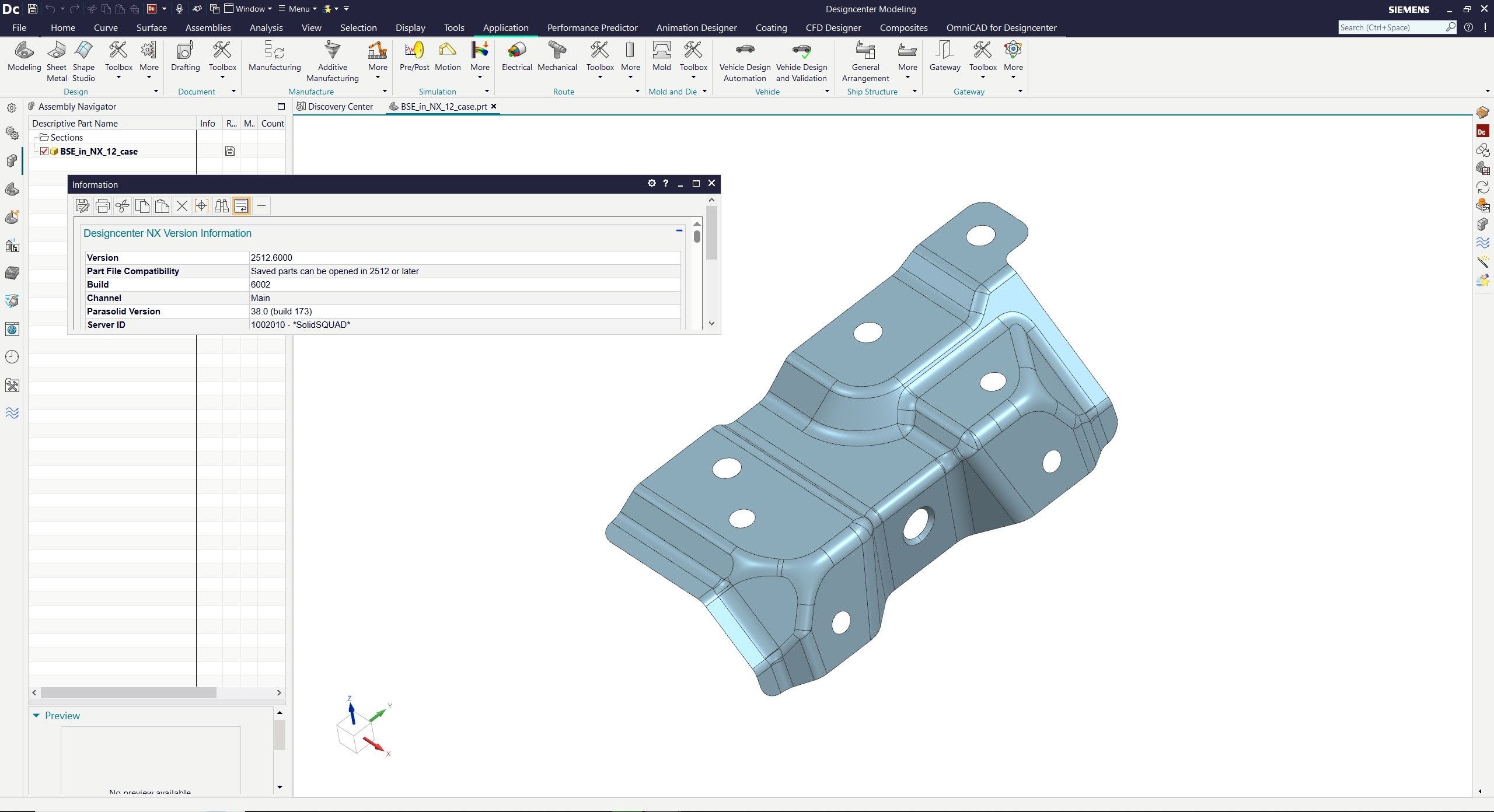Launch Additive Manufacturing
The image size is (1494, 812).
[332, 61]
